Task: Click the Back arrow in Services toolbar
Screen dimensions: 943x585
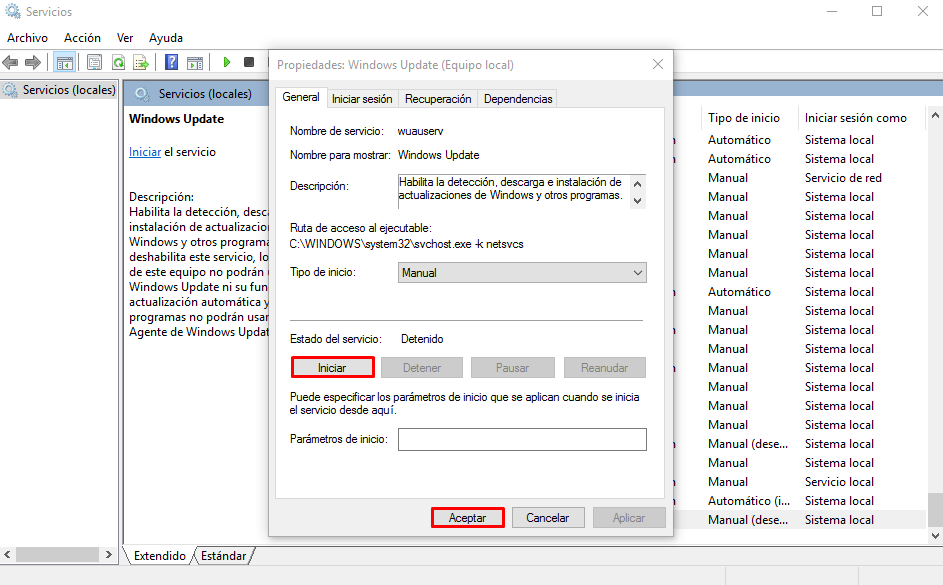Action: pos(10,62)
